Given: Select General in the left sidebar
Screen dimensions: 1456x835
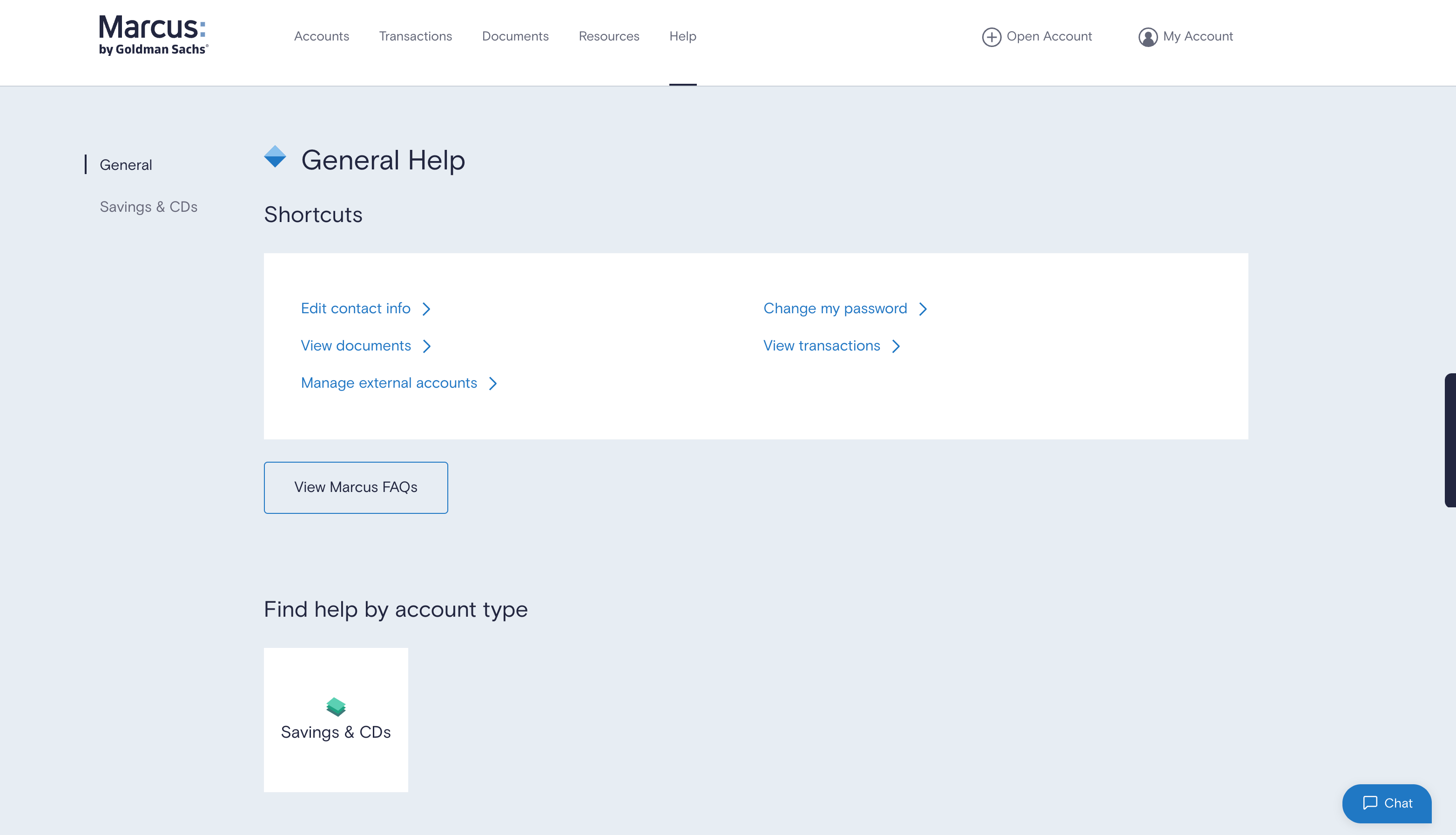Looking at the screenshot, I should 126,165.
